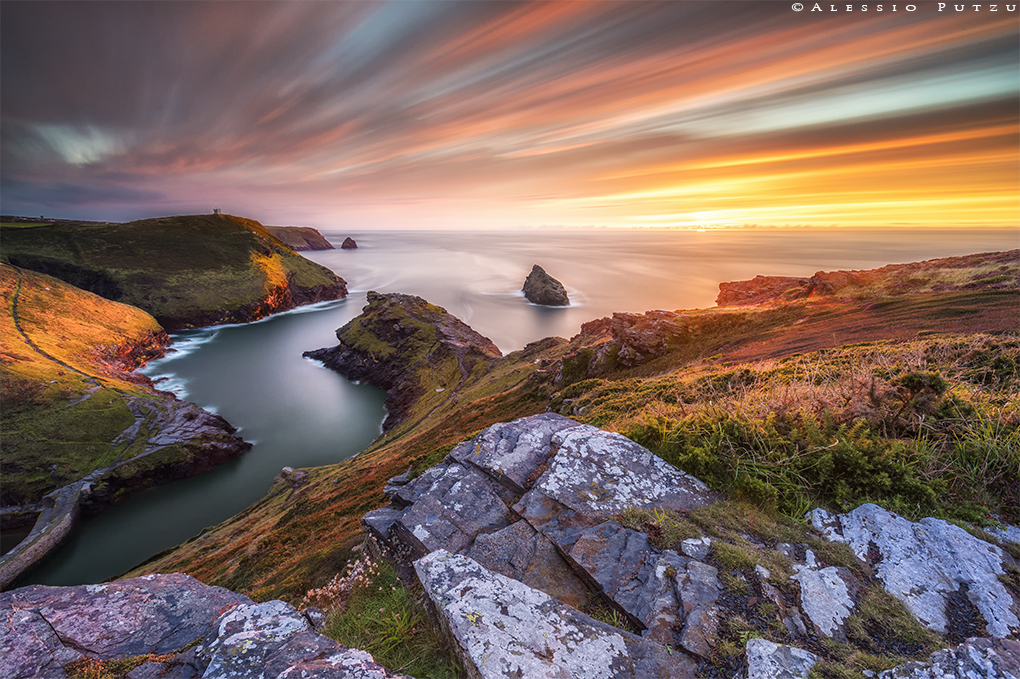1020x679 pixels.
Task: Click the Alessio Putzu copyright watermark
Action: point(905,7)
